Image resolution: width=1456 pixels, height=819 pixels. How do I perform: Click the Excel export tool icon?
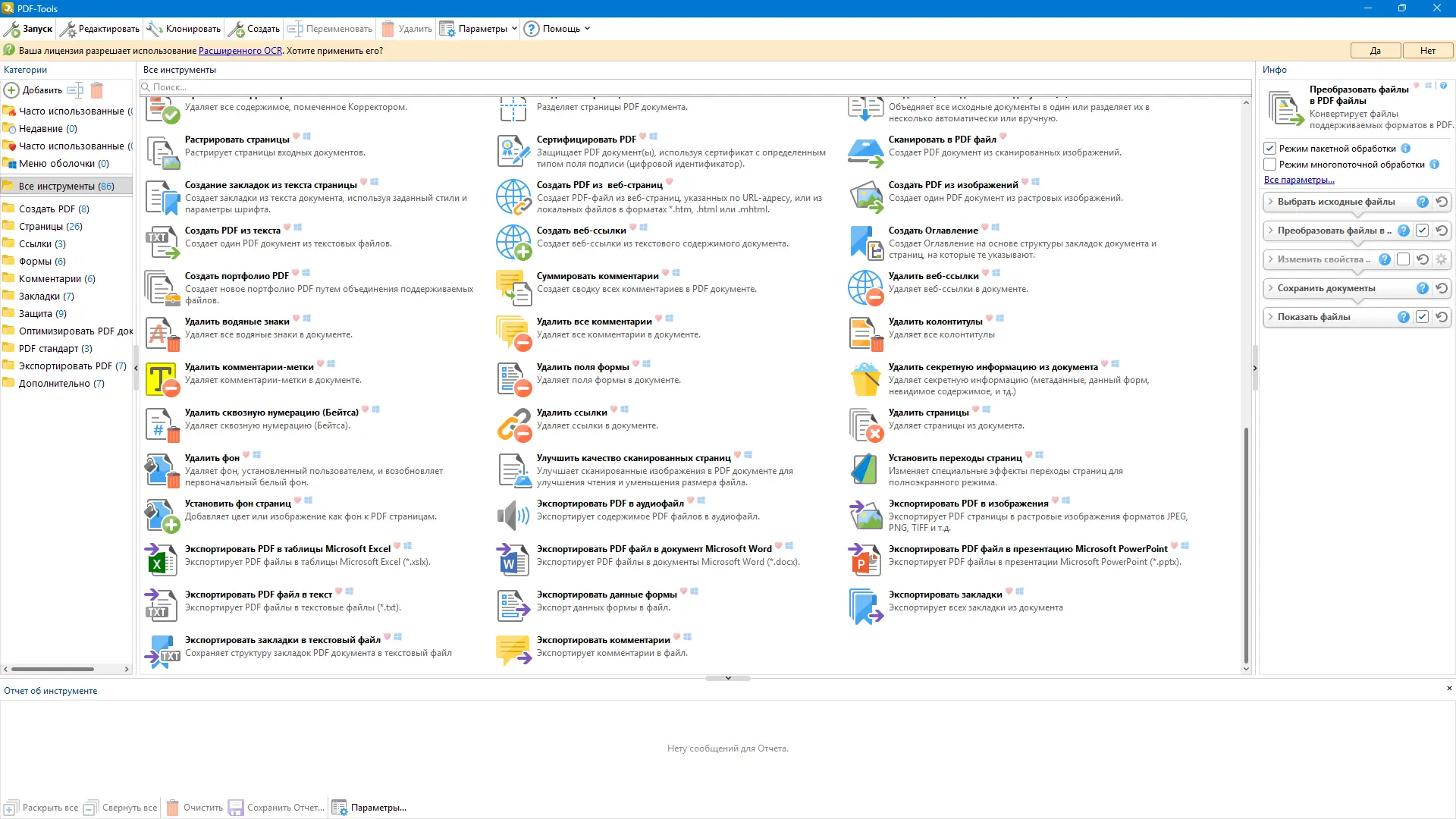[x=161, y=561]
